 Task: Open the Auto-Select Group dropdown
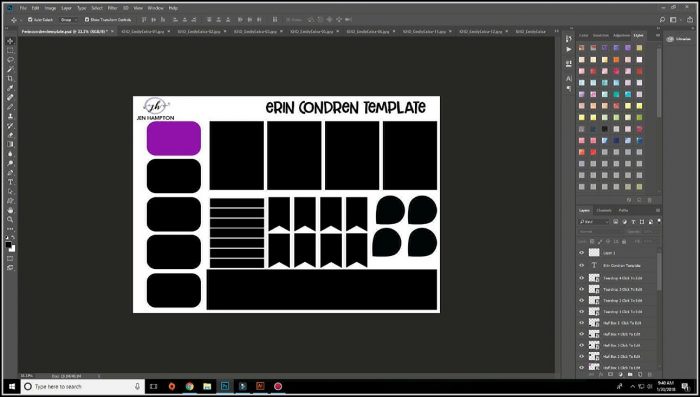68,20
